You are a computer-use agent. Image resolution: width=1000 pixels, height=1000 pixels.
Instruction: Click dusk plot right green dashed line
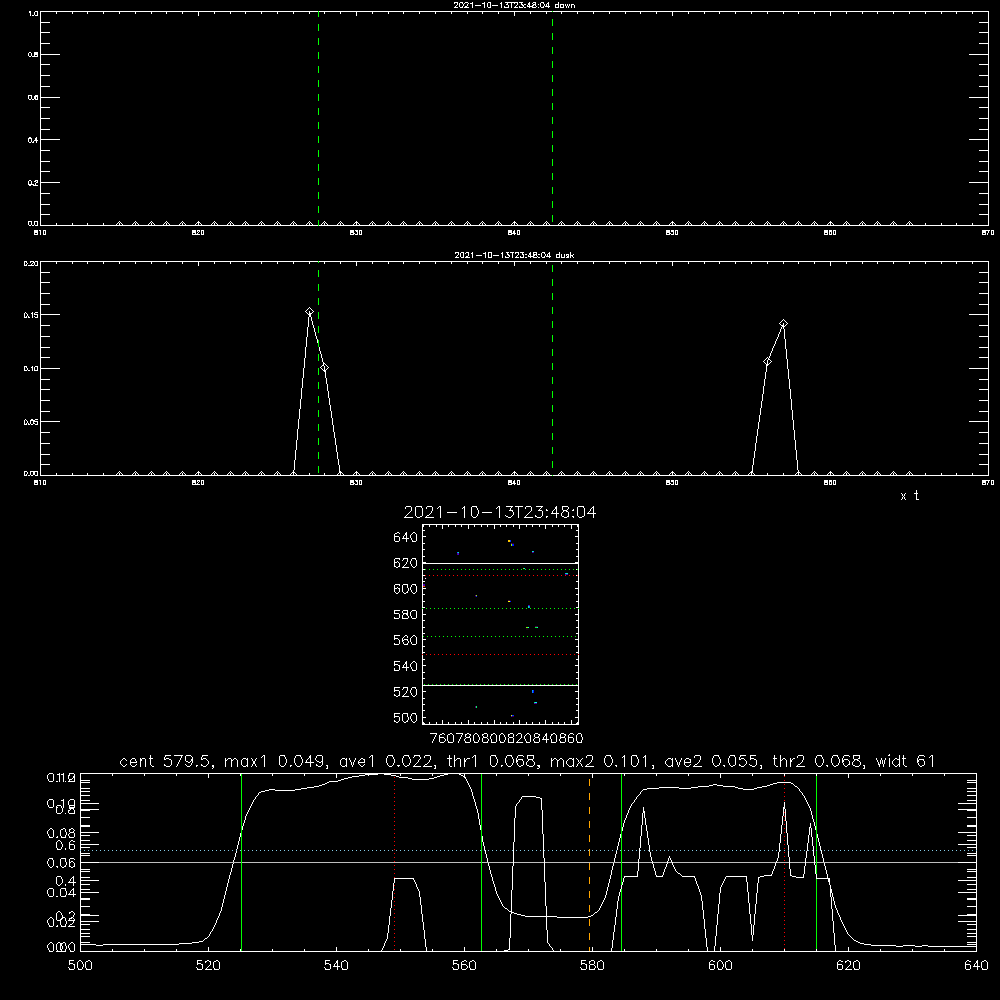[x=552, y=369]
